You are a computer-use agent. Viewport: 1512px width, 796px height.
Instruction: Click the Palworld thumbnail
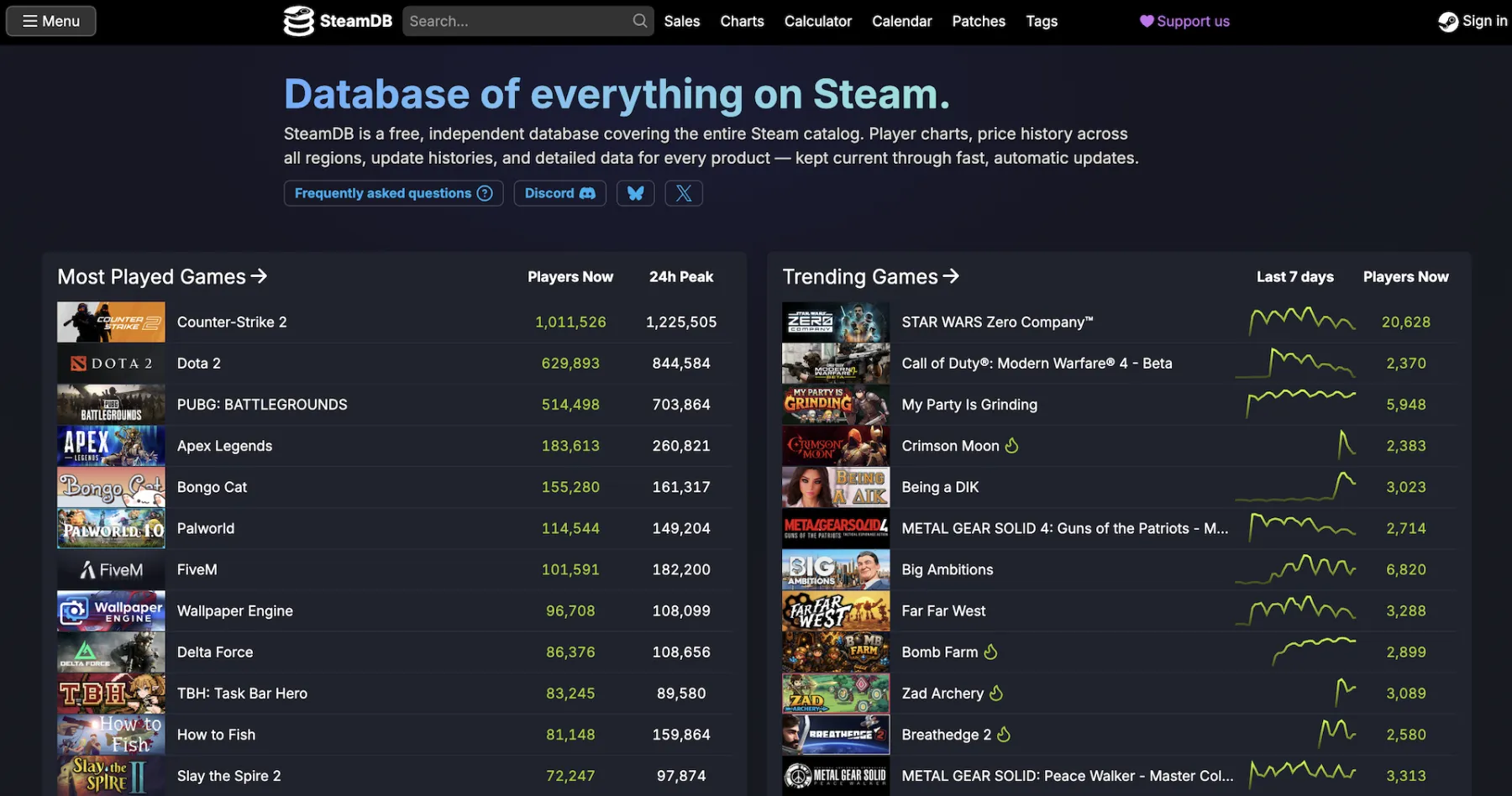(111, 528)
